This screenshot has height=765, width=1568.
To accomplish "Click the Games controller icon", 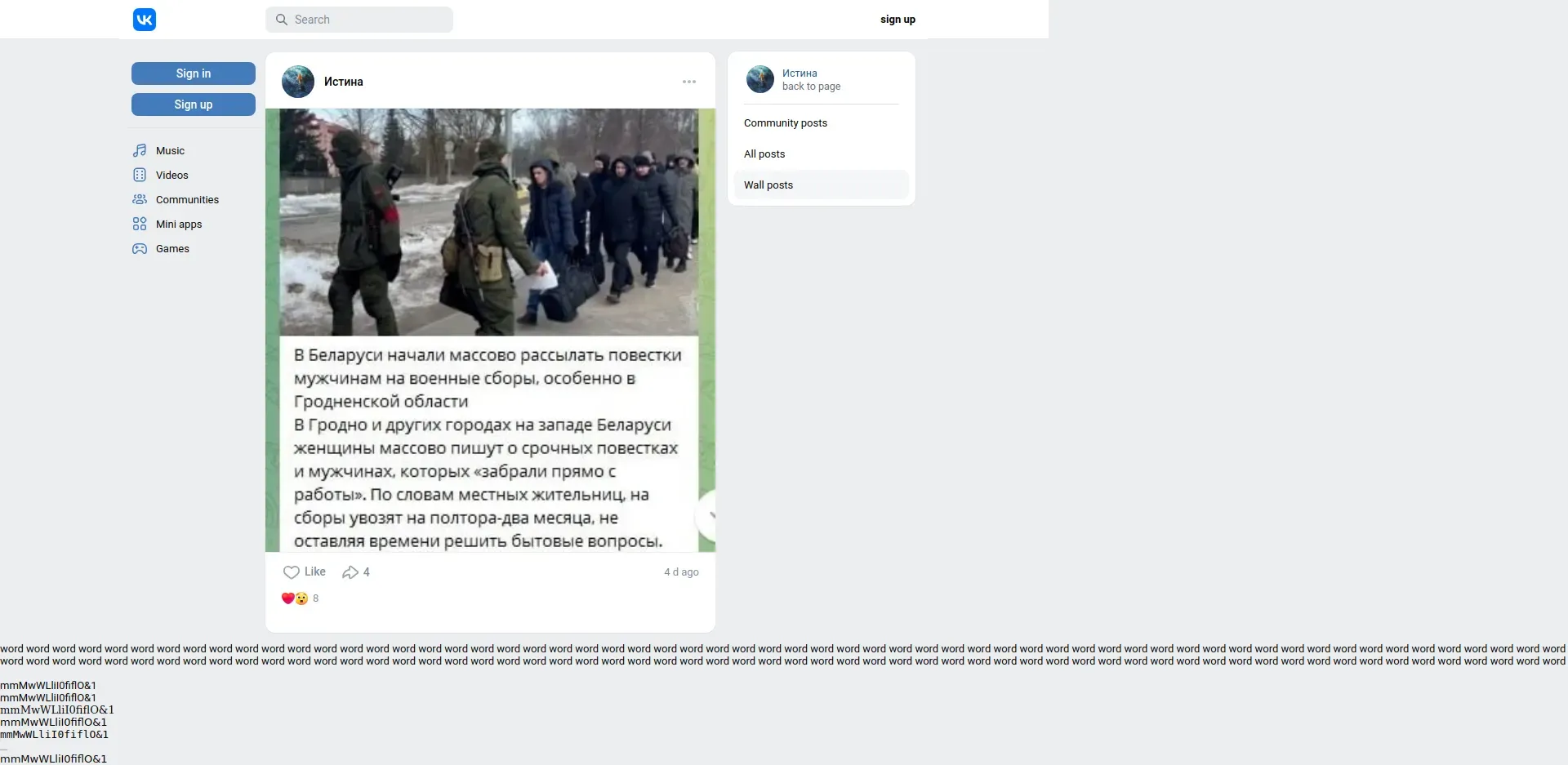I will (140, 248).
